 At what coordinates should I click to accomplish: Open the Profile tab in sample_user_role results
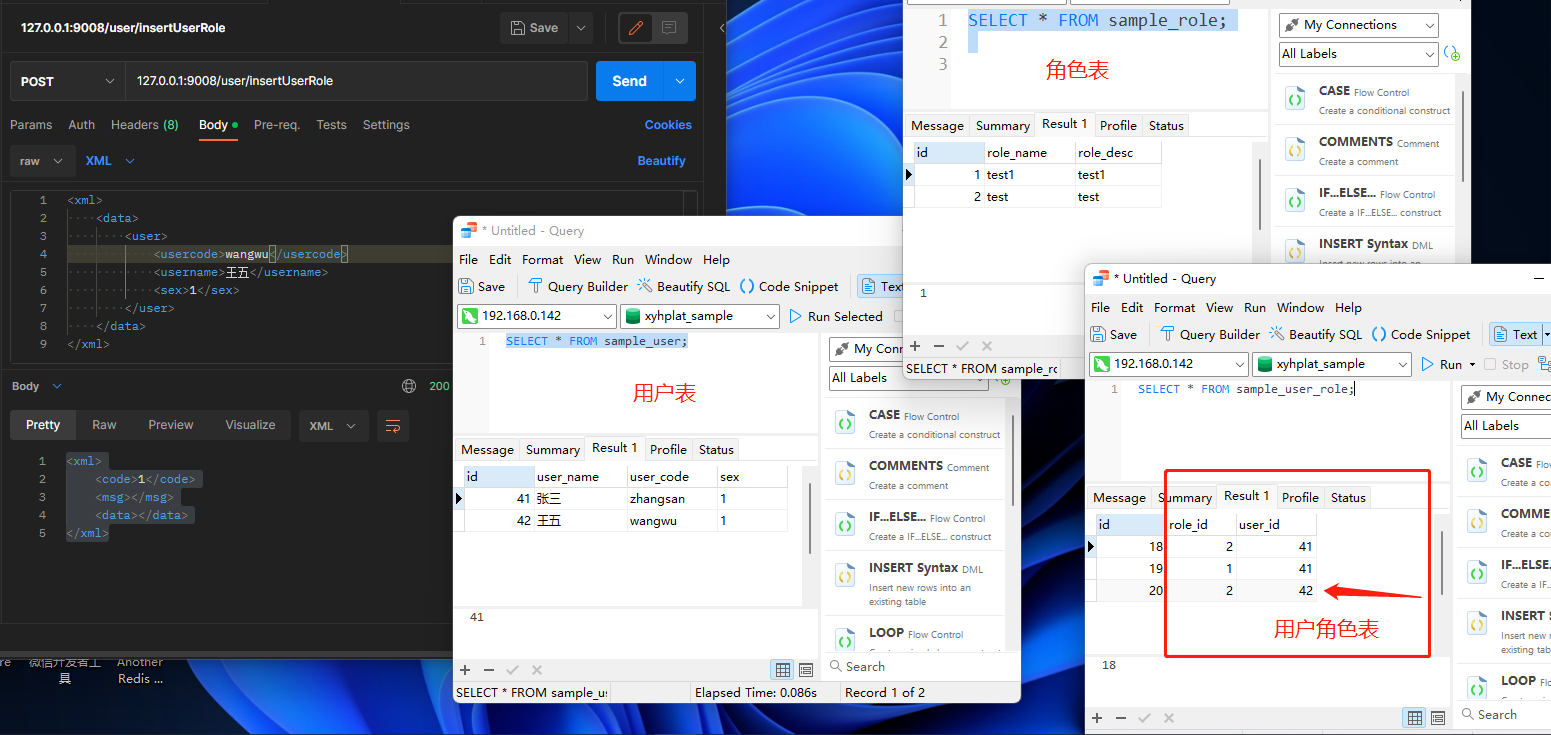click(1300, 497)
